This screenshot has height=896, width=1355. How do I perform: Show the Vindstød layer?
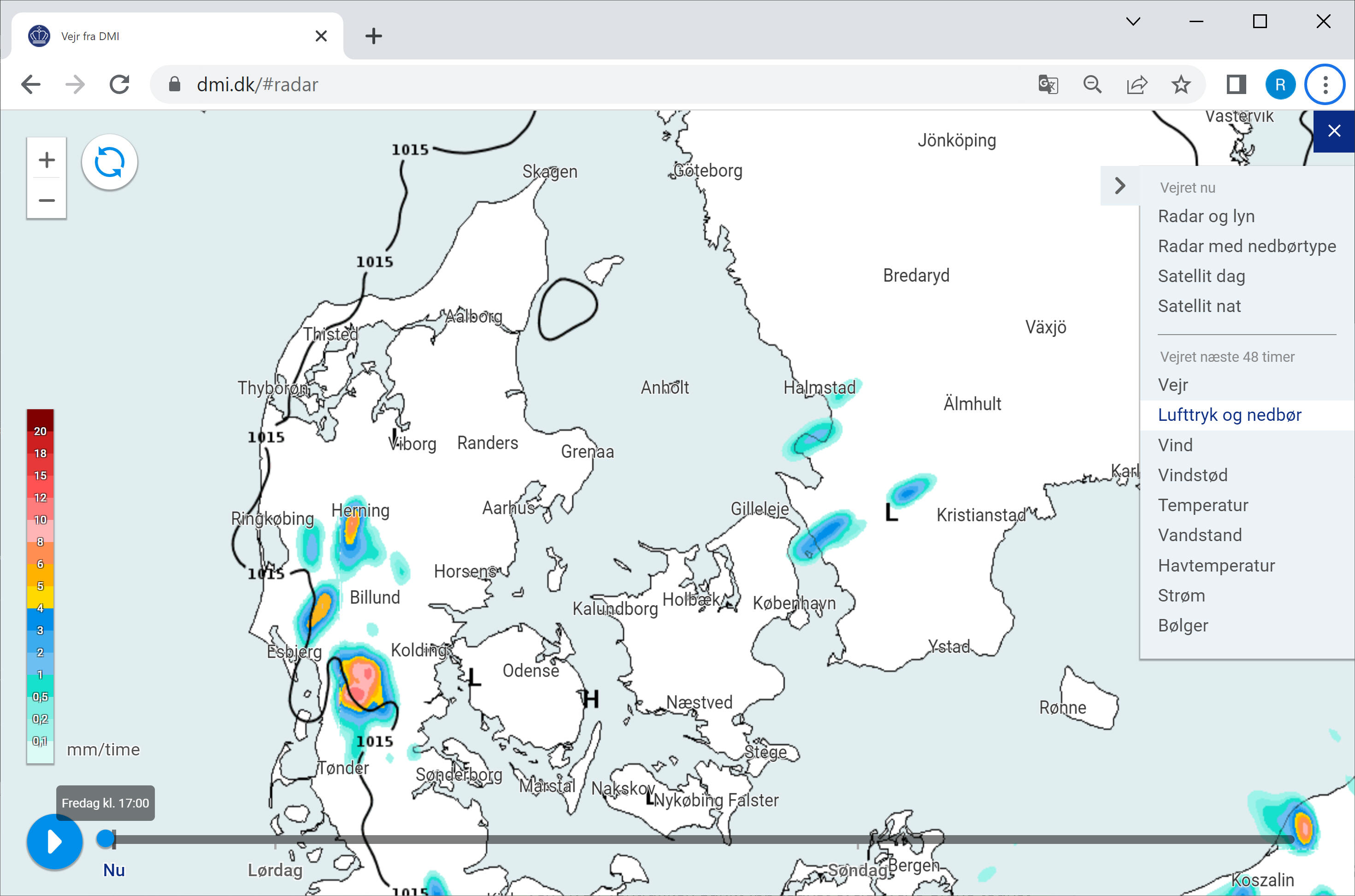coord(1192,475)
